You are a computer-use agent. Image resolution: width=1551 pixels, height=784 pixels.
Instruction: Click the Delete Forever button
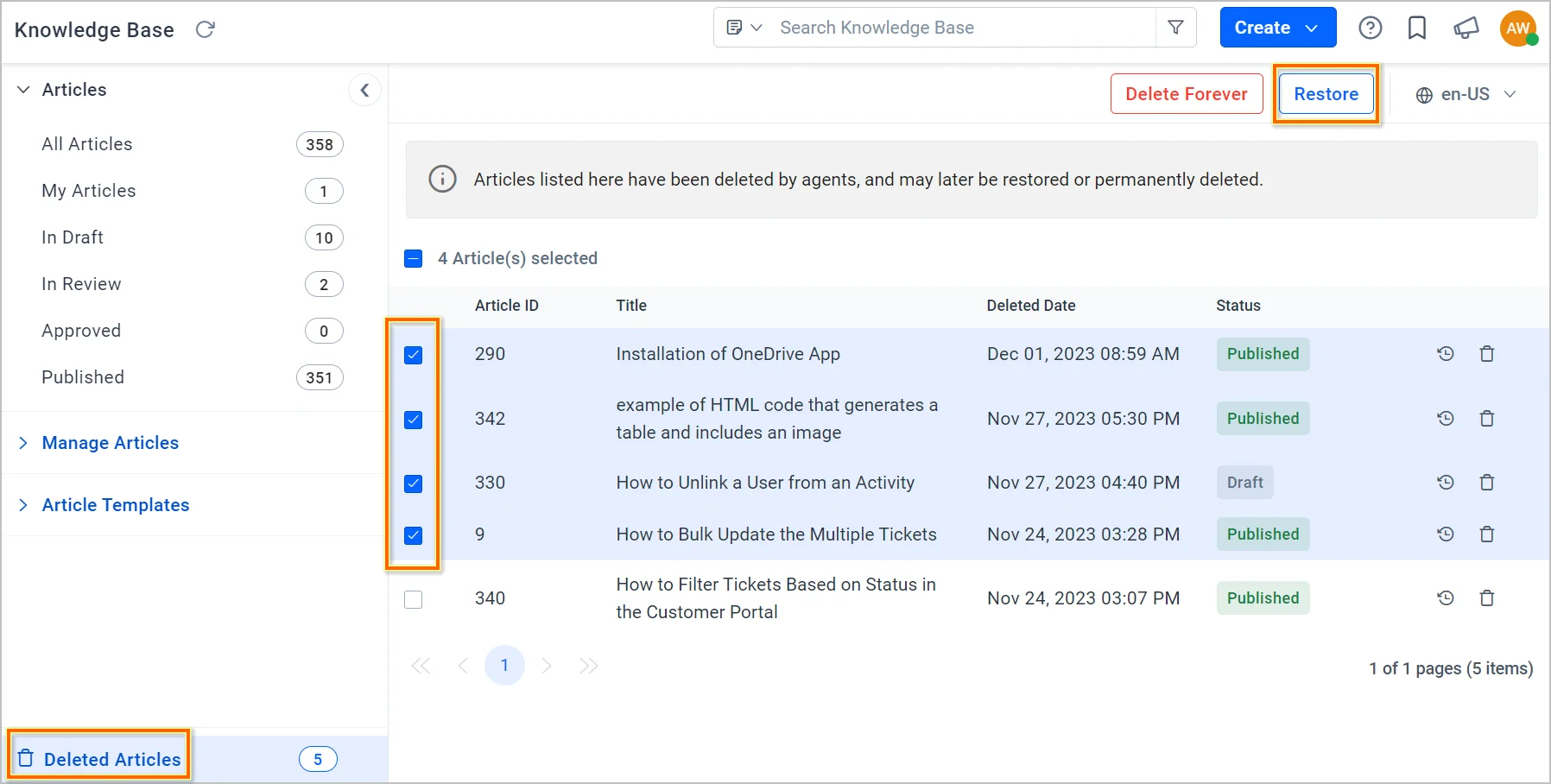pyautogui.click(x=1186, y=94)
